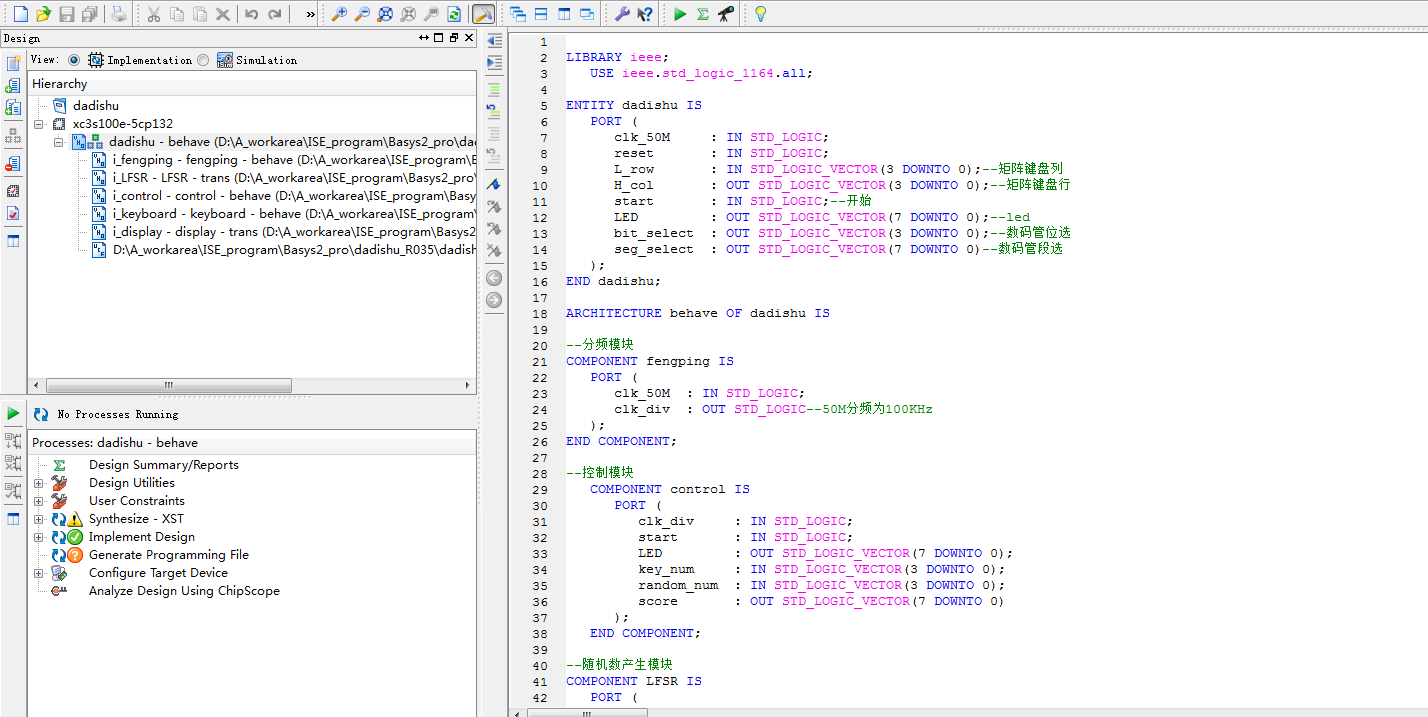The image size is (1428, 717).
Task: Expand the Design Utilities node
Action: [39, 483]
